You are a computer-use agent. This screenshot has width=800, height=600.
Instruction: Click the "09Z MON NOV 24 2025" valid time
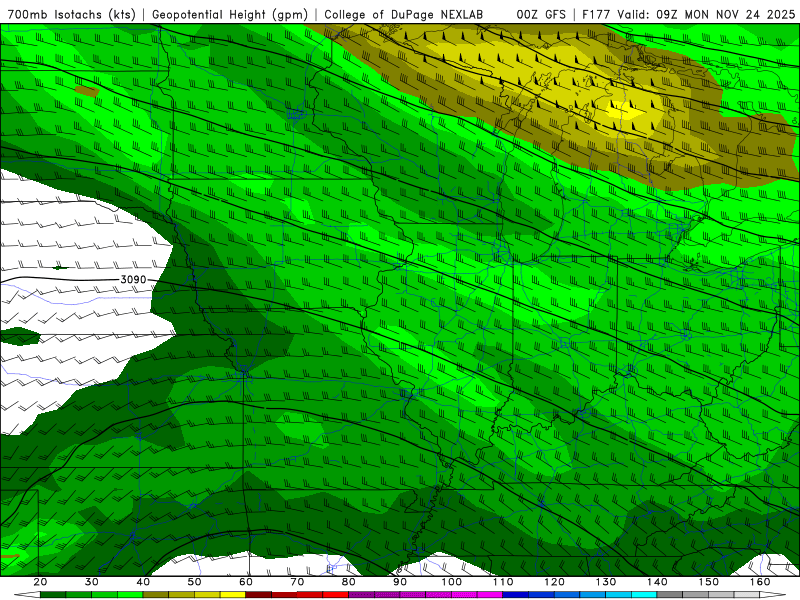tap(726, 14)
